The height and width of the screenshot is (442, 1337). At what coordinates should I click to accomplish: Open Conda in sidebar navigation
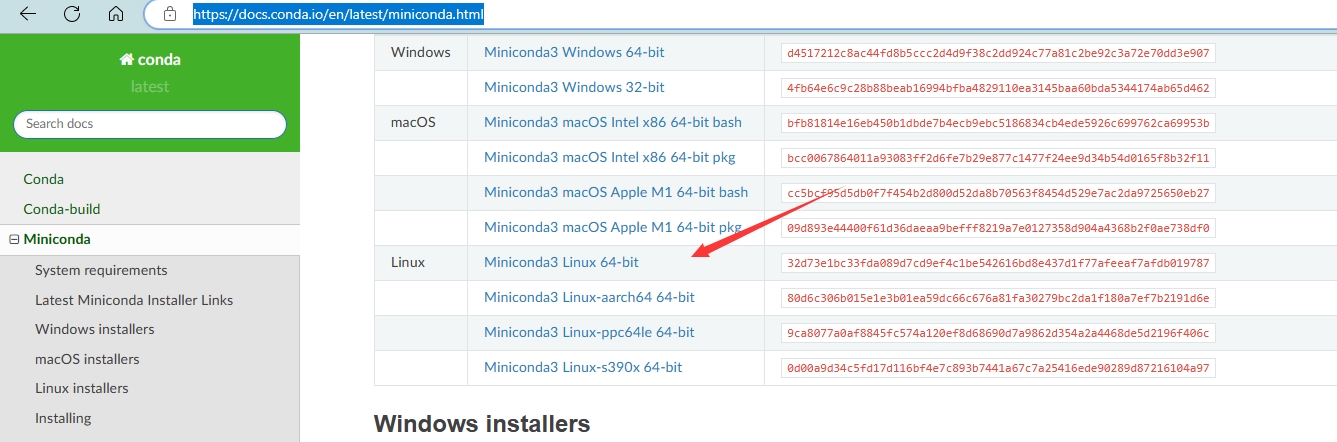point(43,179)
